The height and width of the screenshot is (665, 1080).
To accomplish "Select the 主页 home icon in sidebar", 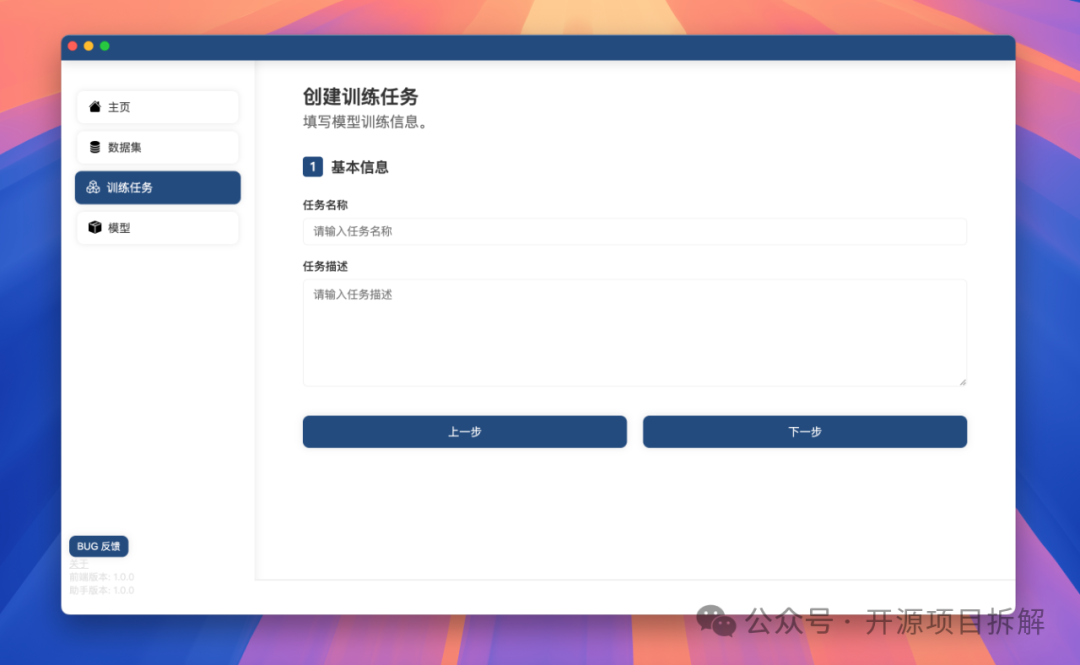I will (93, 107).
